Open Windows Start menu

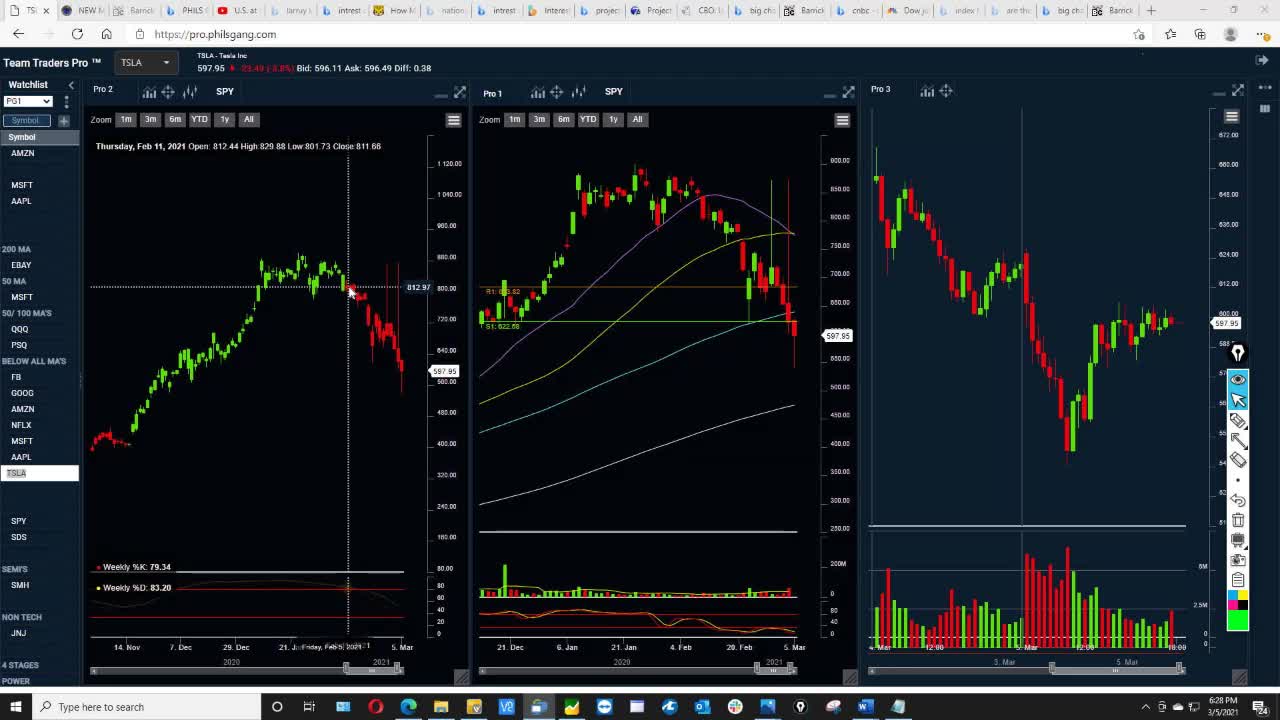15,707
